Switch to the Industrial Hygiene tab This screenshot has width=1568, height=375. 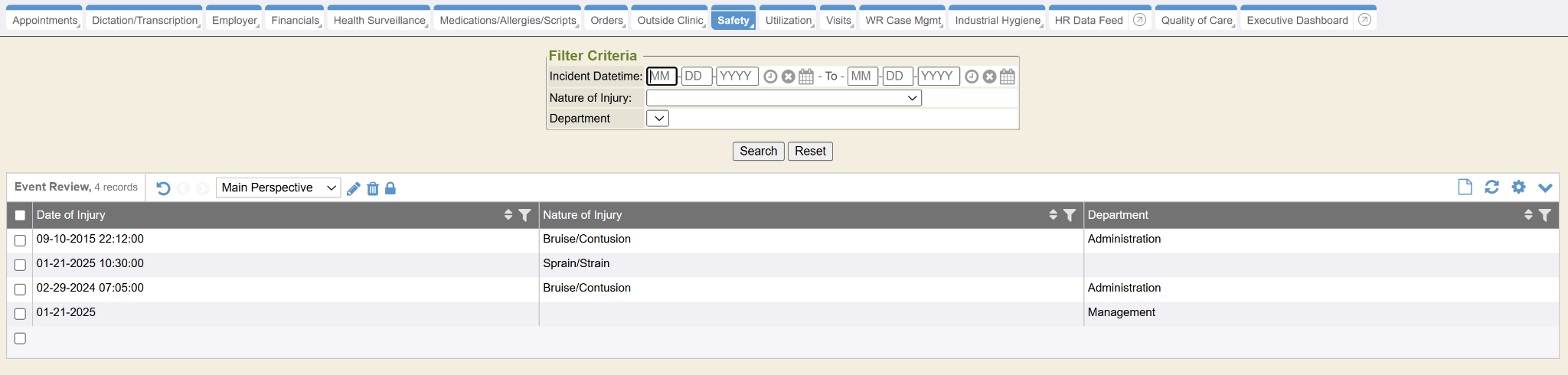pyautogui.click(x=997, y=21)
